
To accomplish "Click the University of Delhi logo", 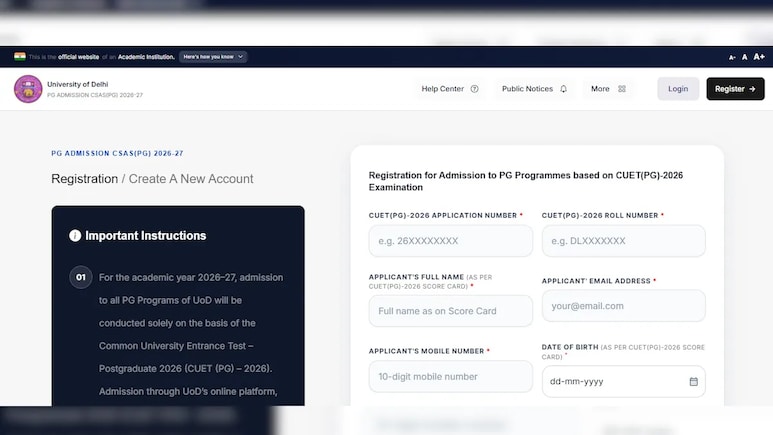I will 28,89.
